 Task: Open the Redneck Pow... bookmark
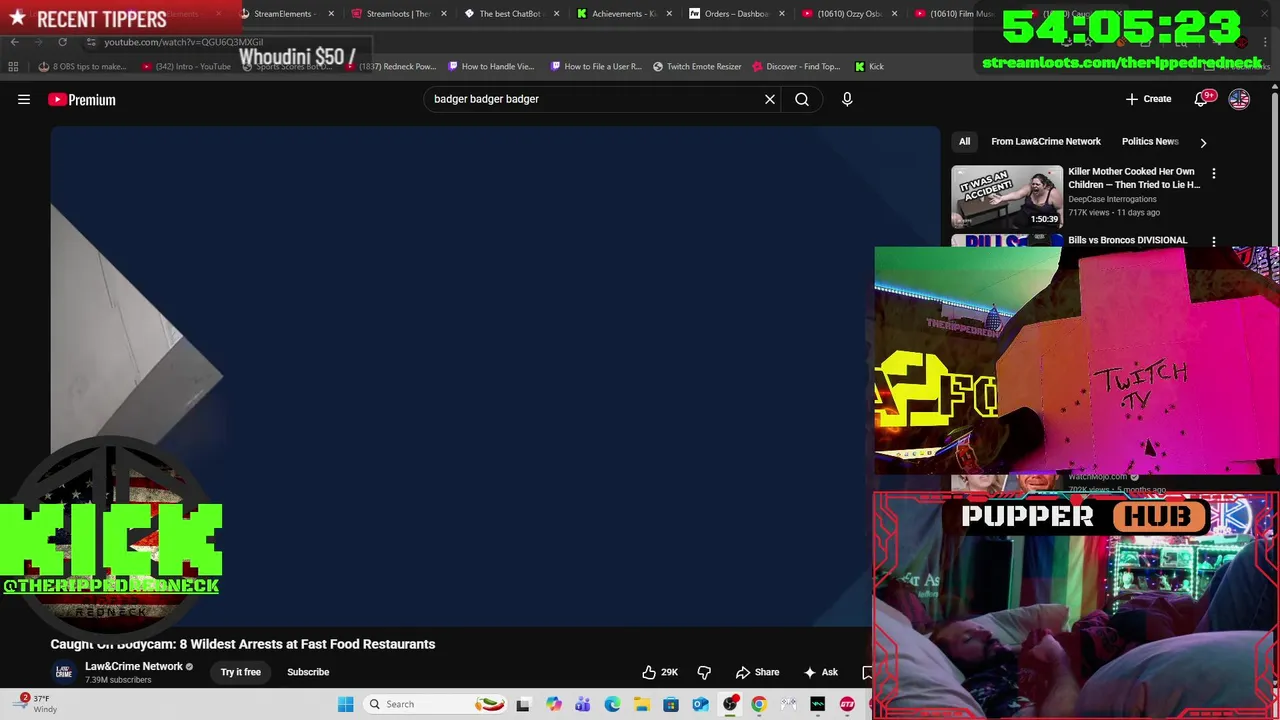click(x=391, y=66)
